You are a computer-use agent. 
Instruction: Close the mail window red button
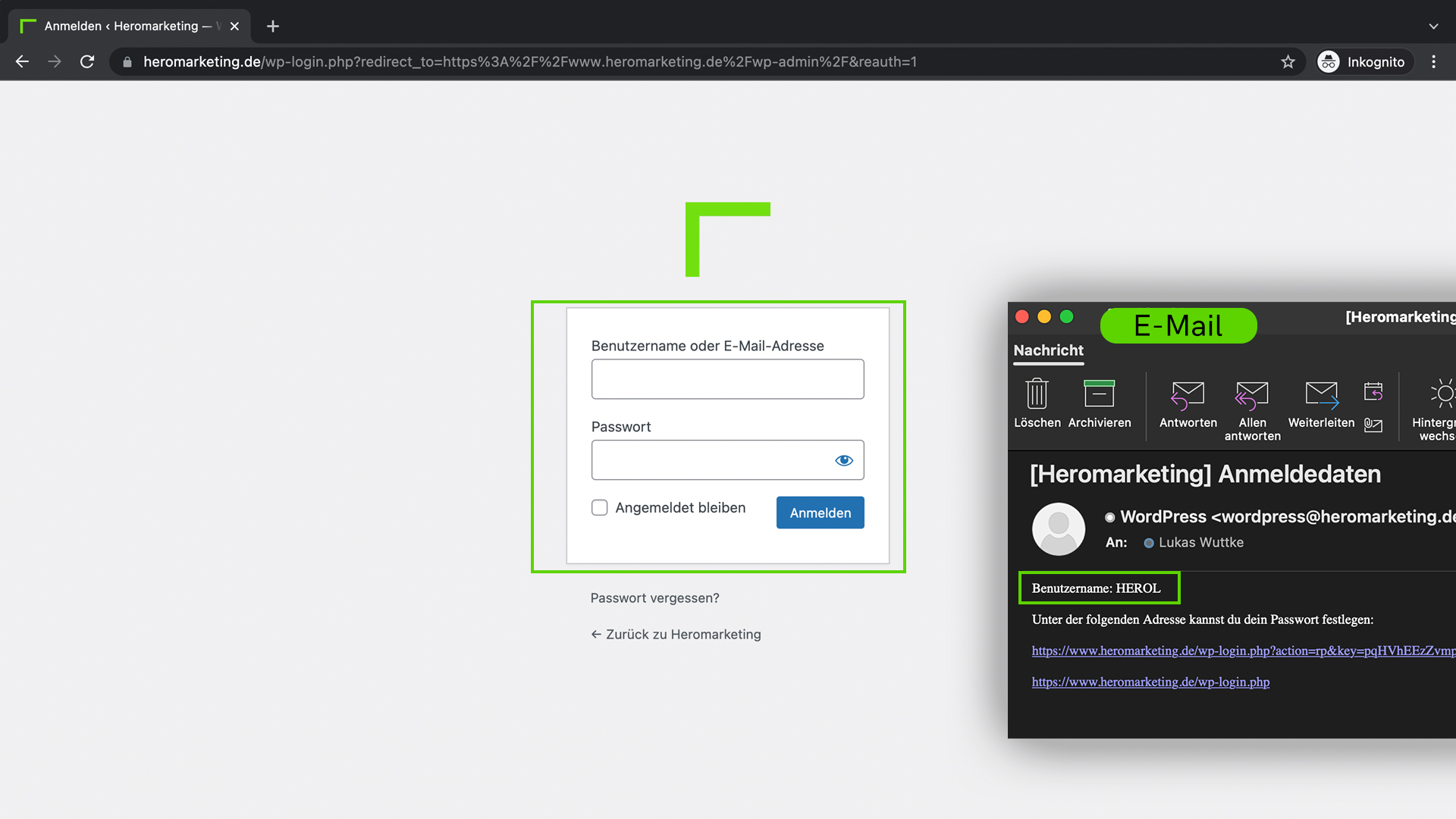[1022, 317]
